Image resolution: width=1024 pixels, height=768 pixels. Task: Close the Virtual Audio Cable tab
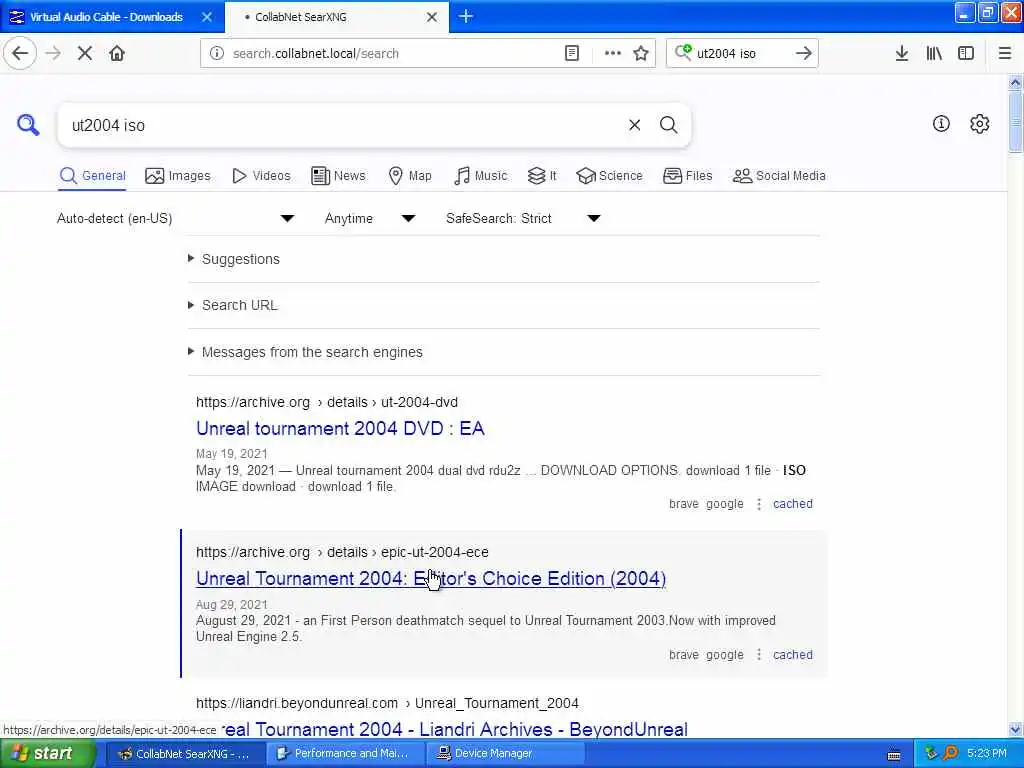pyautogui.click(x=206, y=17)
